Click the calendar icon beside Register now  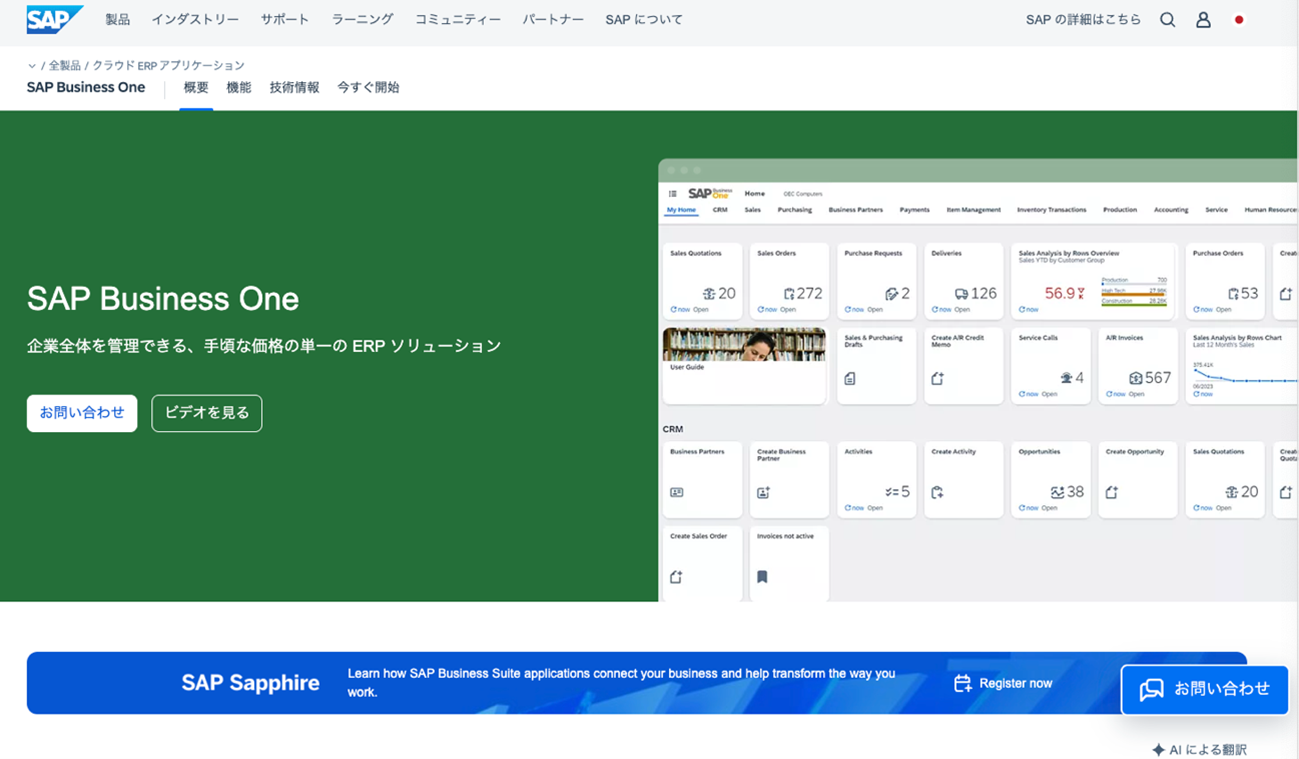(x=962, y=683)
